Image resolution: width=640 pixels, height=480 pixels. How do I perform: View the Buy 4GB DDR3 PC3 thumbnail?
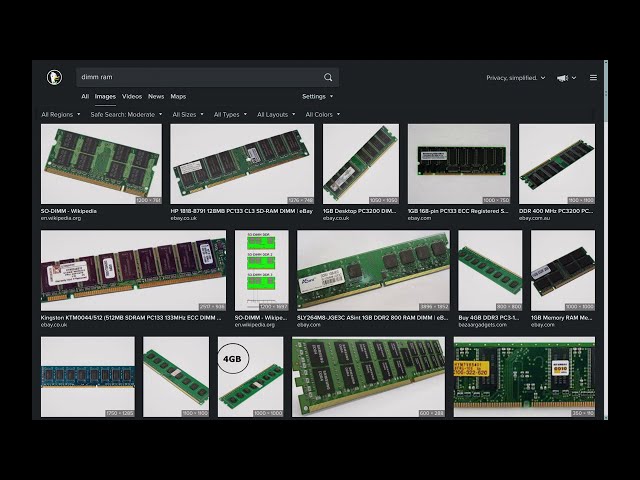click(490, 270)
